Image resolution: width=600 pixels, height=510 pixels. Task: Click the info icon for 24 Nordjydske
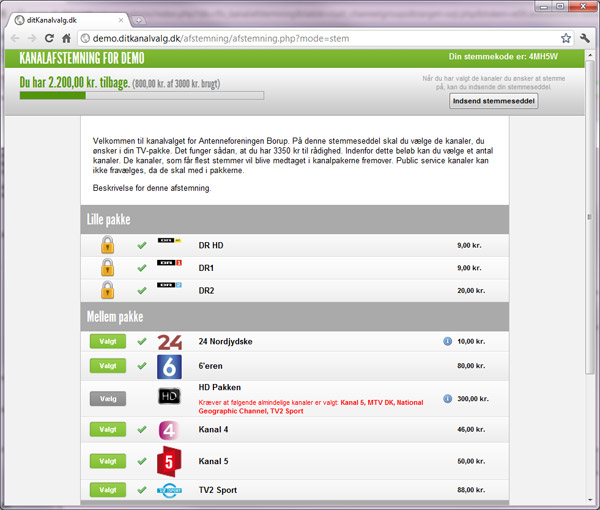coord(447,341)
